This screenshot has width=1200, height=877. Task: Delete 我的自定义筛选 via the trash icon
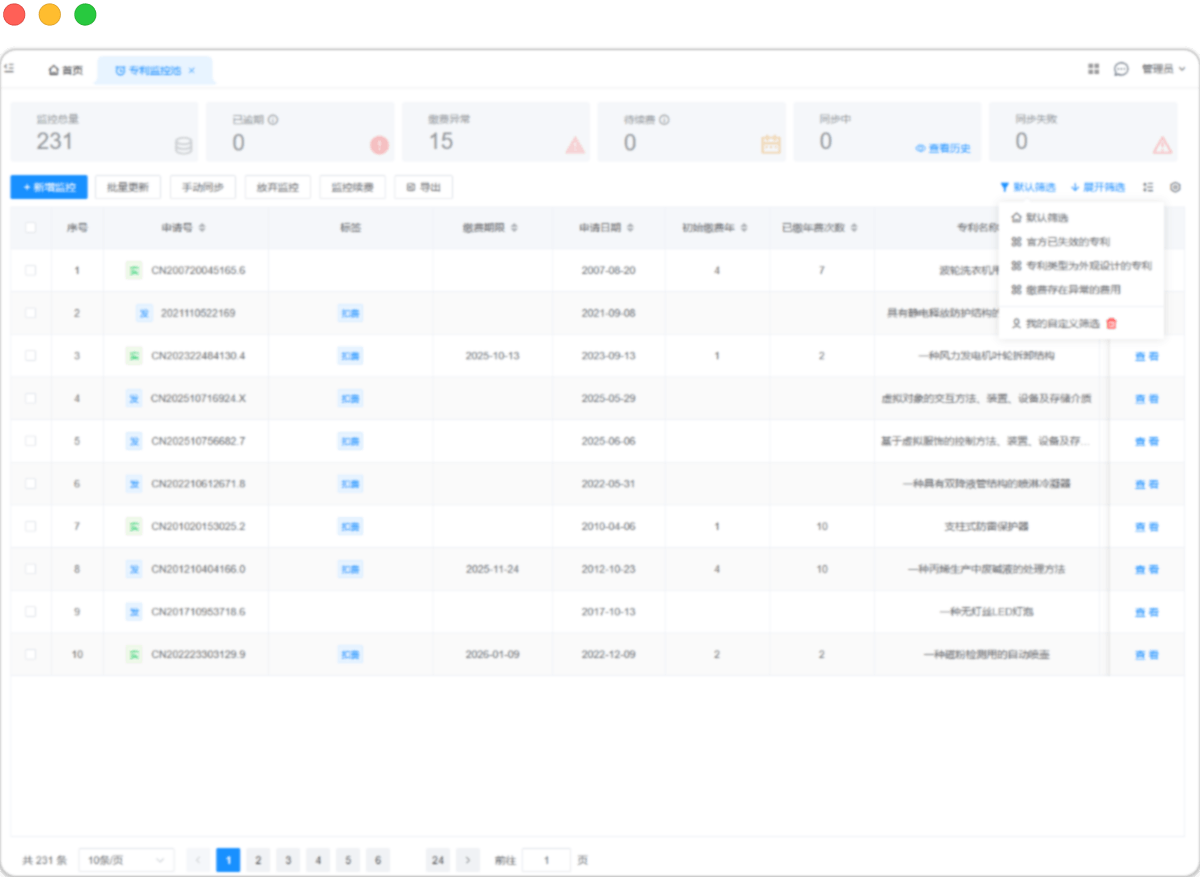click(x=1111, y=324)
